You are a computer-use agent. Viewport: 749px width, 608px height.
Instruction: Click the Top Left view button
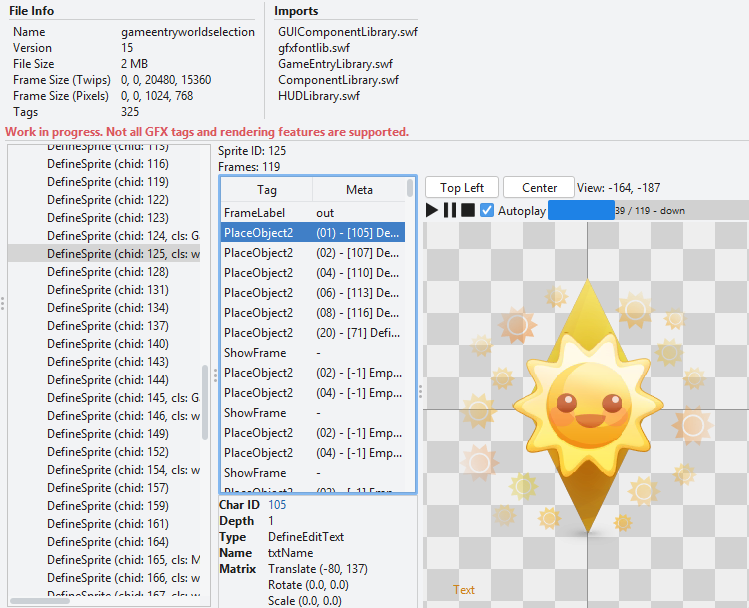point(462,187)
